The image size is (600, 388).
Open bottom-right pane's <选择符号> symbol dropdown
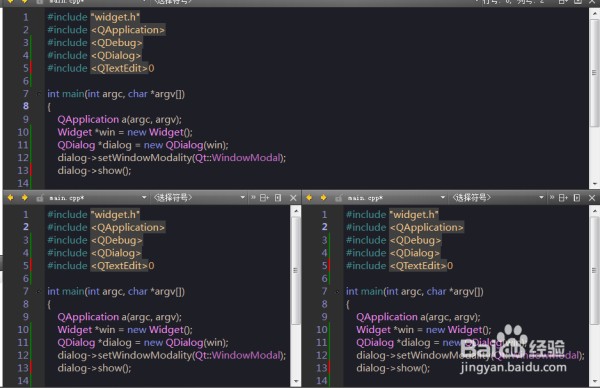(498, 198)
